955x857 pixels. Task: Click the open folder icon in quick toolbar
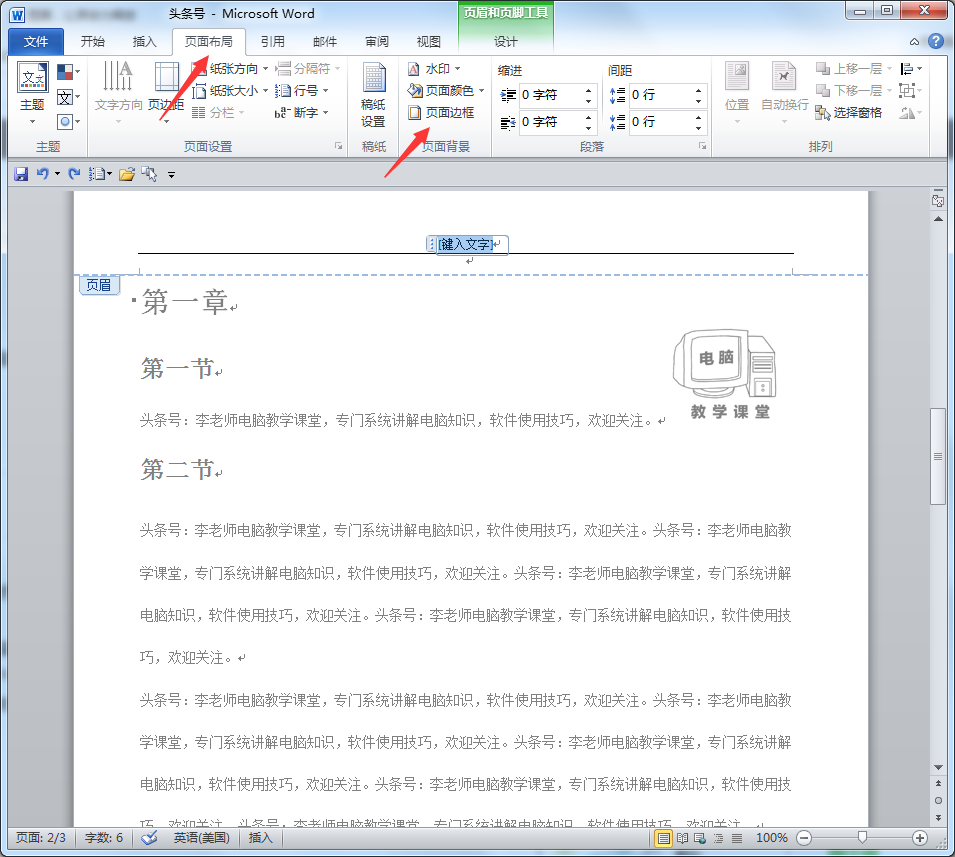[127, 174]
